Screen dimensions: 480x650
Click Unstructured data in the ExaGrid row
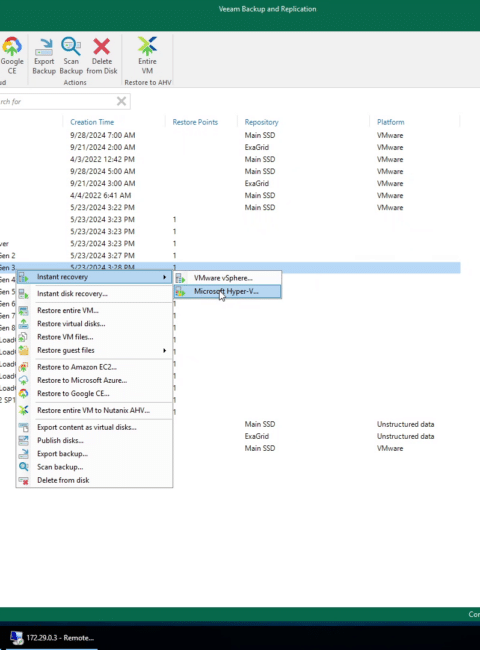[x=405, y=436]
